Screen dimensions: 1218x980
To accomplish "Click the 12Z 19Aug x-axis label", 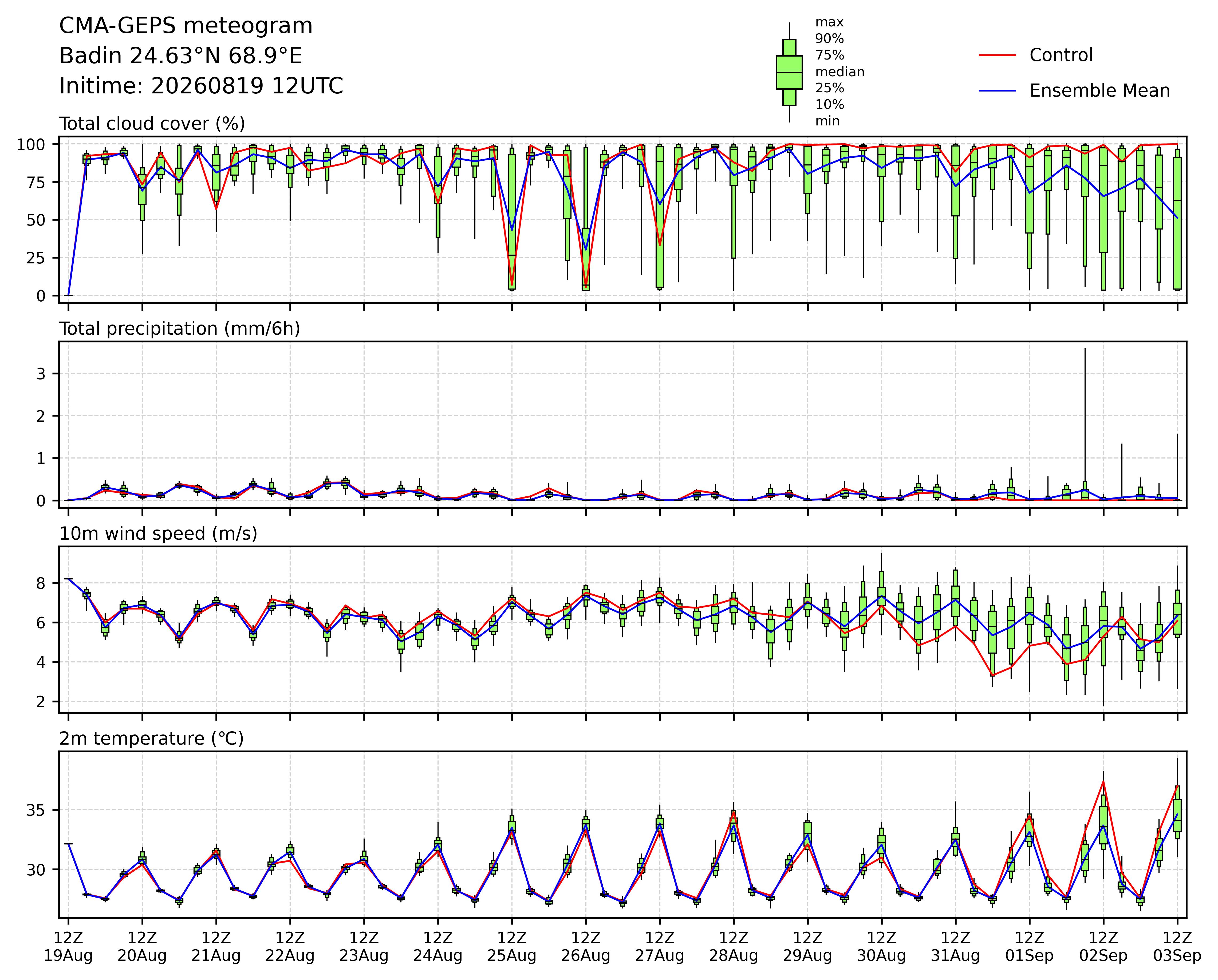I will [68, 947].
